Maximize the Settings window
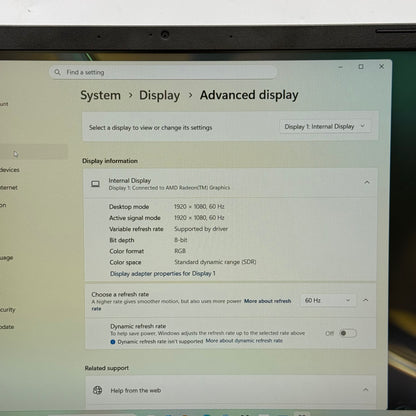The width and height of the screenshot is (416, 416). [361, 67]
